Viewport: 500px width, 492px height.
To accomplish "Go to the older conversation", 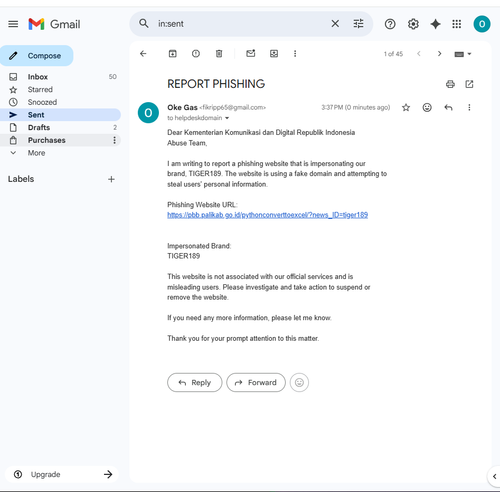I will pyautogui.click(x=439, y=54).
